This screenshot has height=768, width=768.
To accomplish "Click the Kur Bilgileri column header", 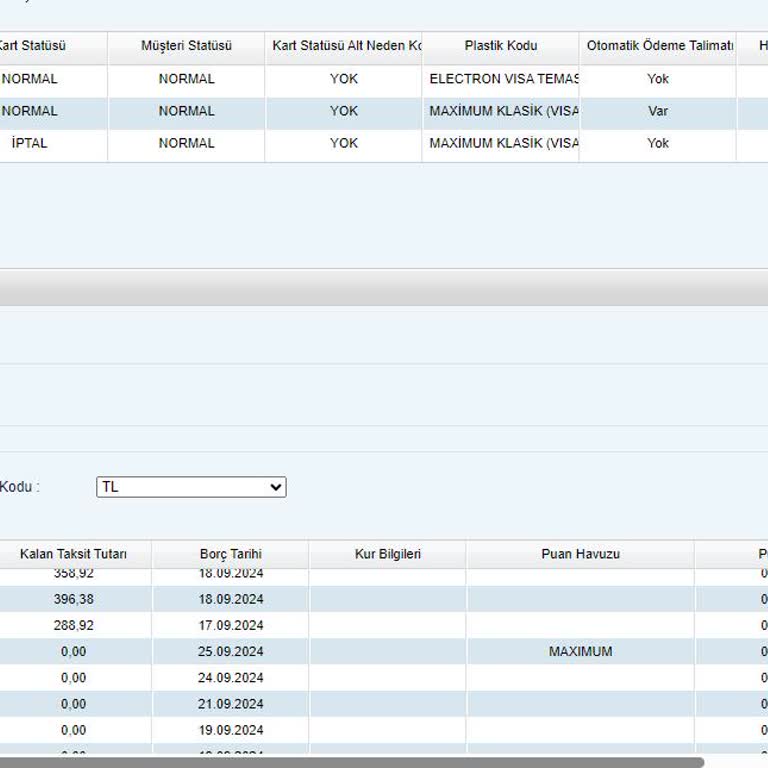I will point(387,554).
